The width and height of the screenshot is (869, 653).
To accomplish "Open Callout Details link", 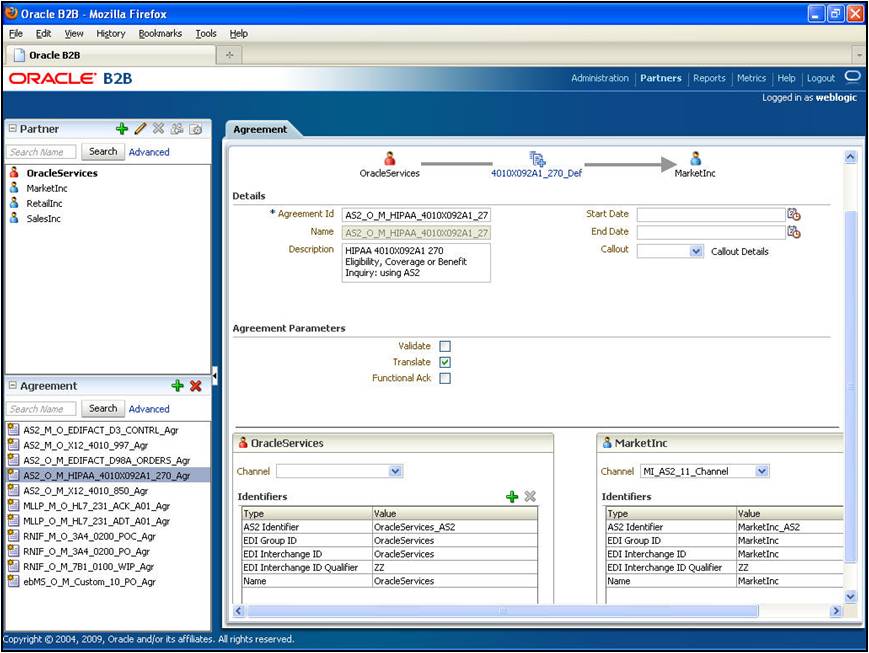I will tap(739, 252).
